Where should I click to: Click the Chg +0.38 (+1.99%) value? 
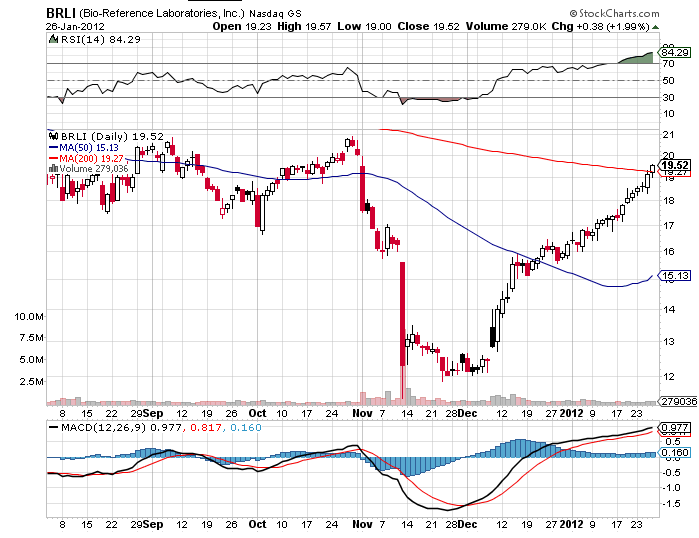coord(600,26)
